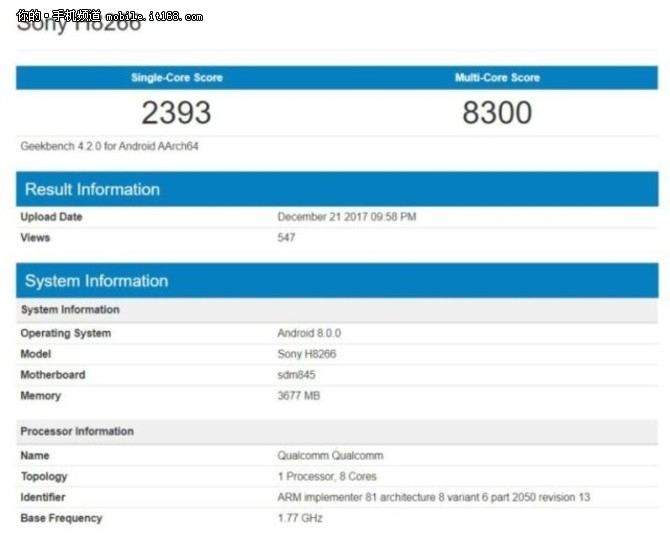Click the 1.77 GHz base frequency value

[300, 518]
